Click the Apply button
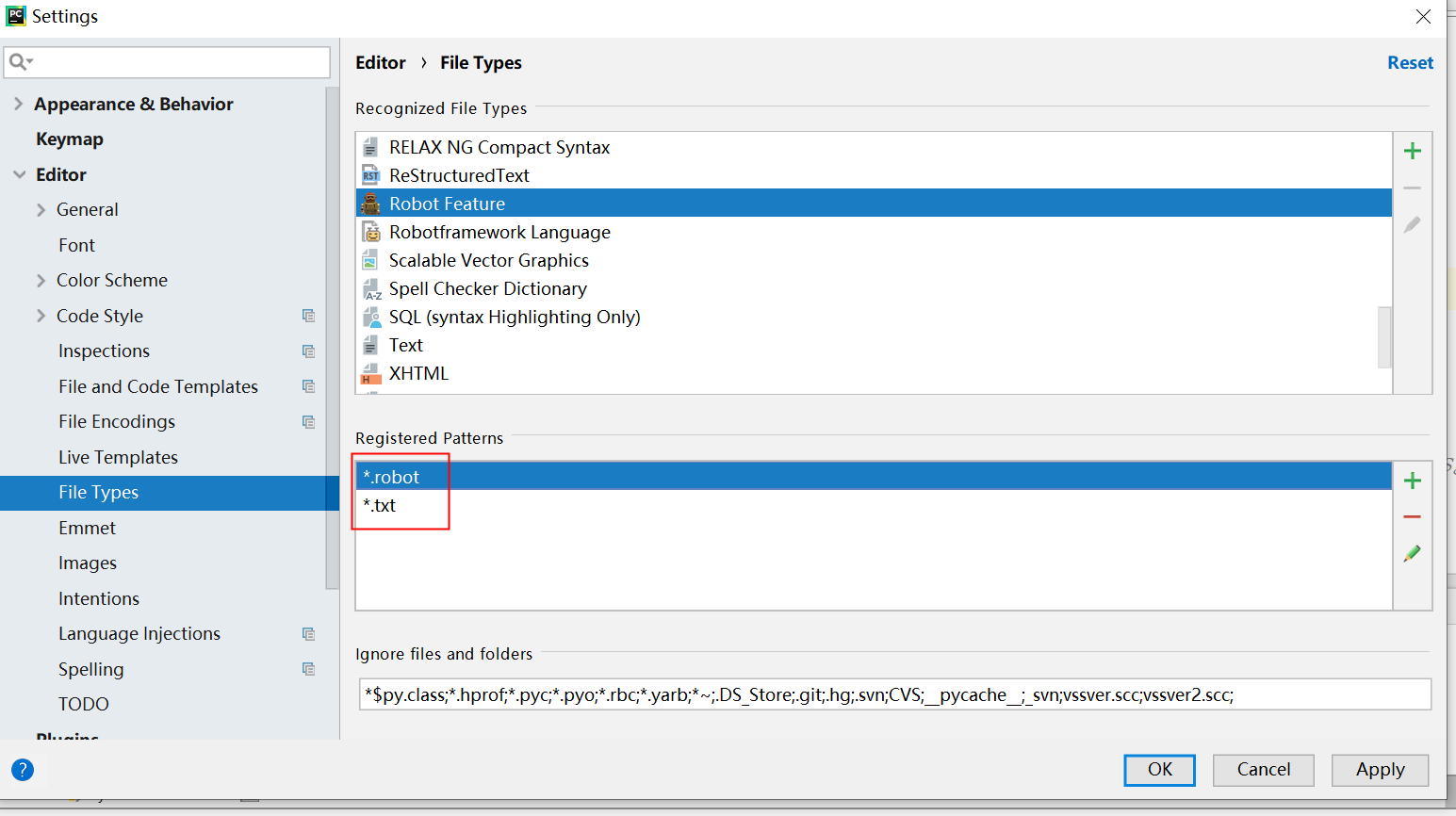 [1381, 770]
